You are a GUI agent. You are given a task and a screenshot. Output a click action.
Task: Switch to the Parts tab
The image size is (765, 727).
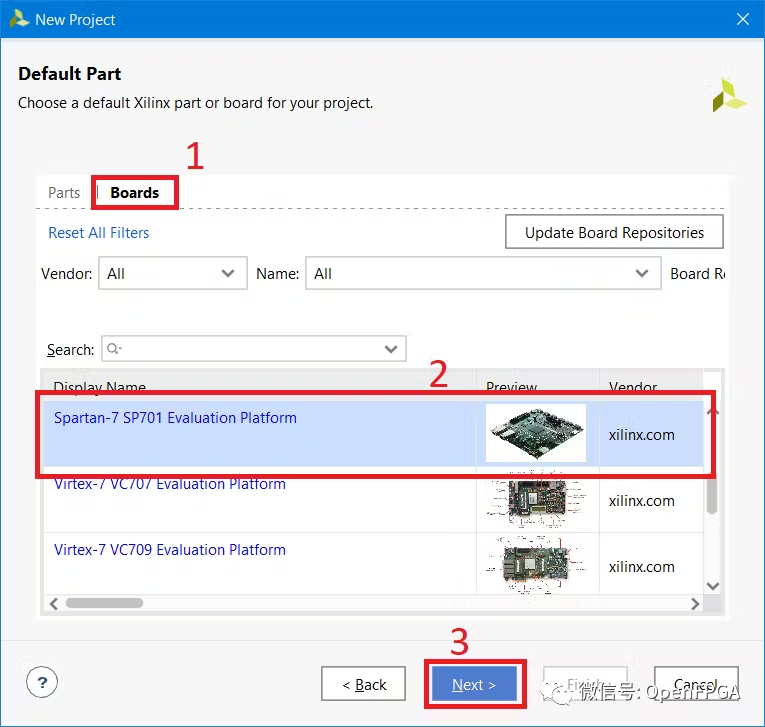64,193
